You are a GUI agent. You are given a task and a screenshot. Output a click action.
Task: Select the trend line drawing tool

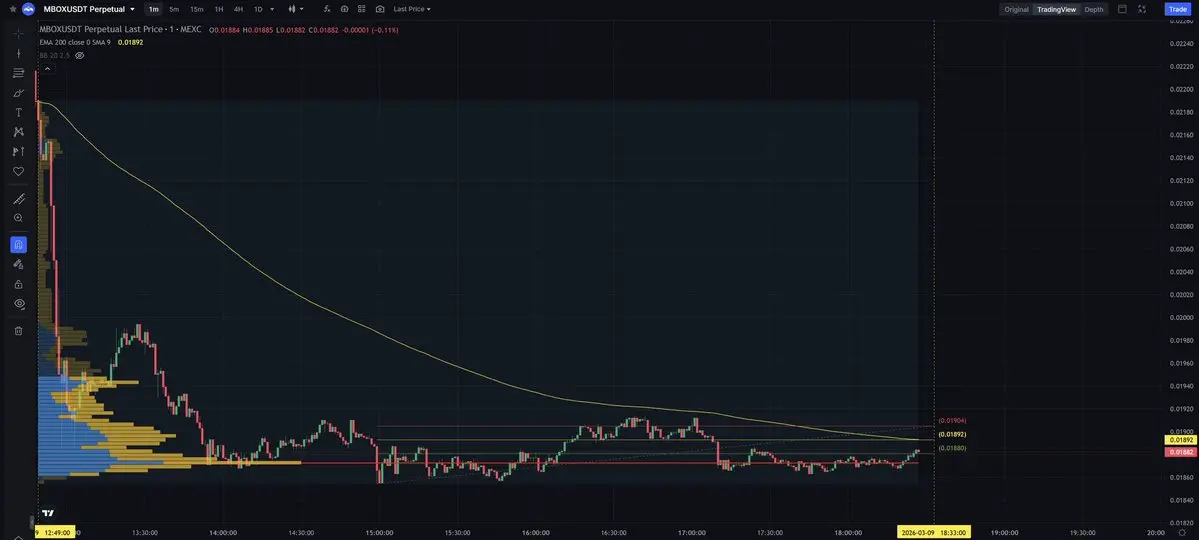coord(18,54)
